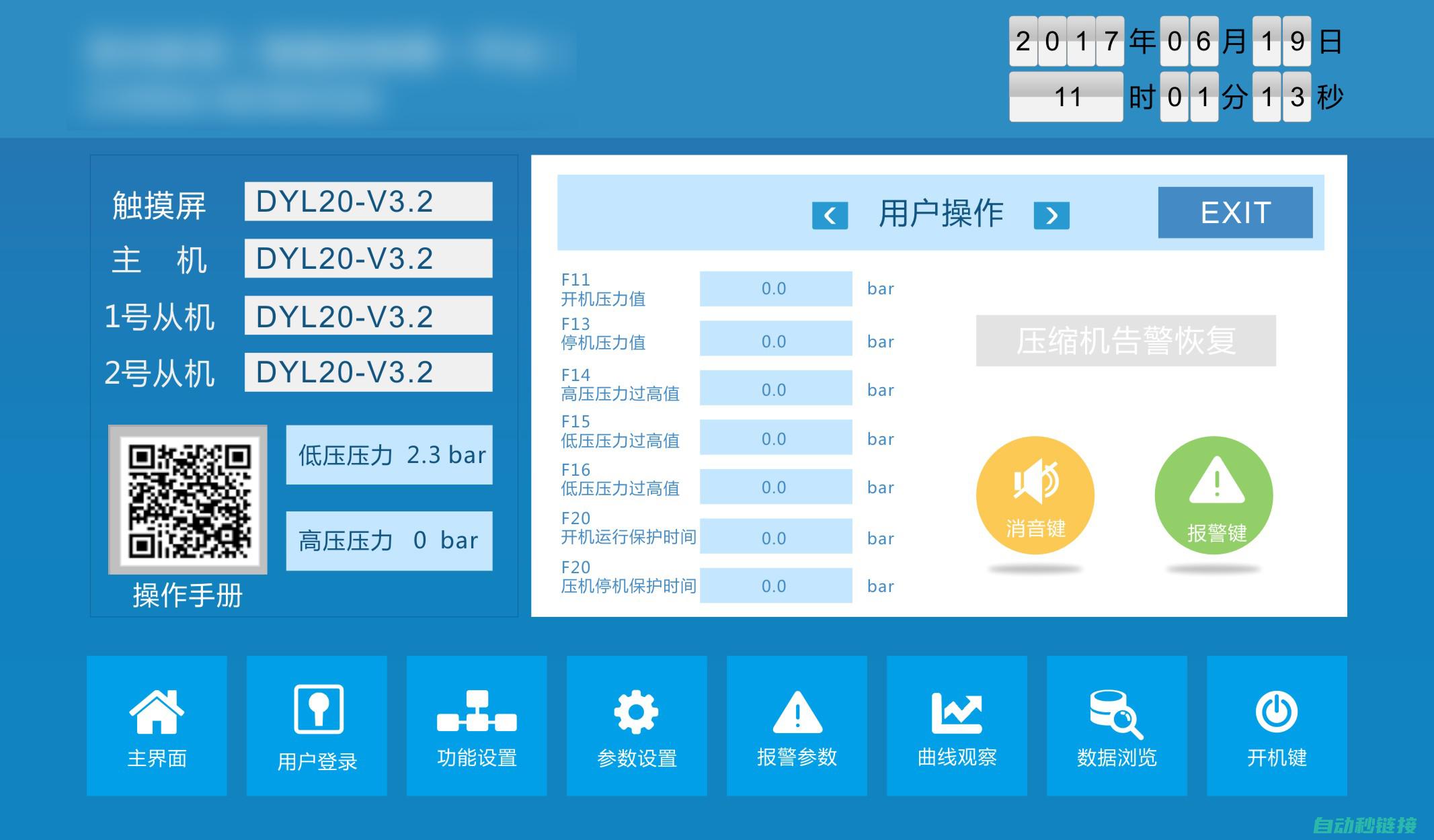This screenshot has width=1434, height=840.
Task: Click the 1号从机 version box
Action: click(x=368, y=316)
